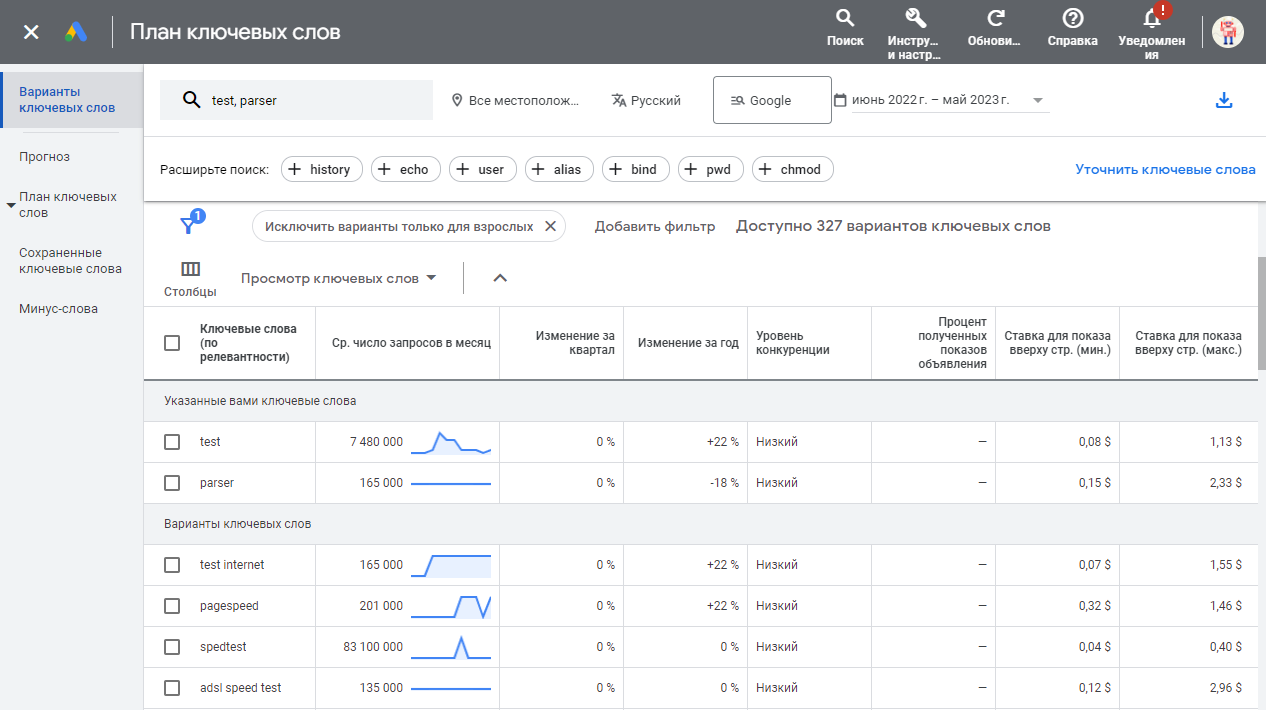Open the profile avatar in the corner
1266x710 pixels.
tap(1227, 31)
